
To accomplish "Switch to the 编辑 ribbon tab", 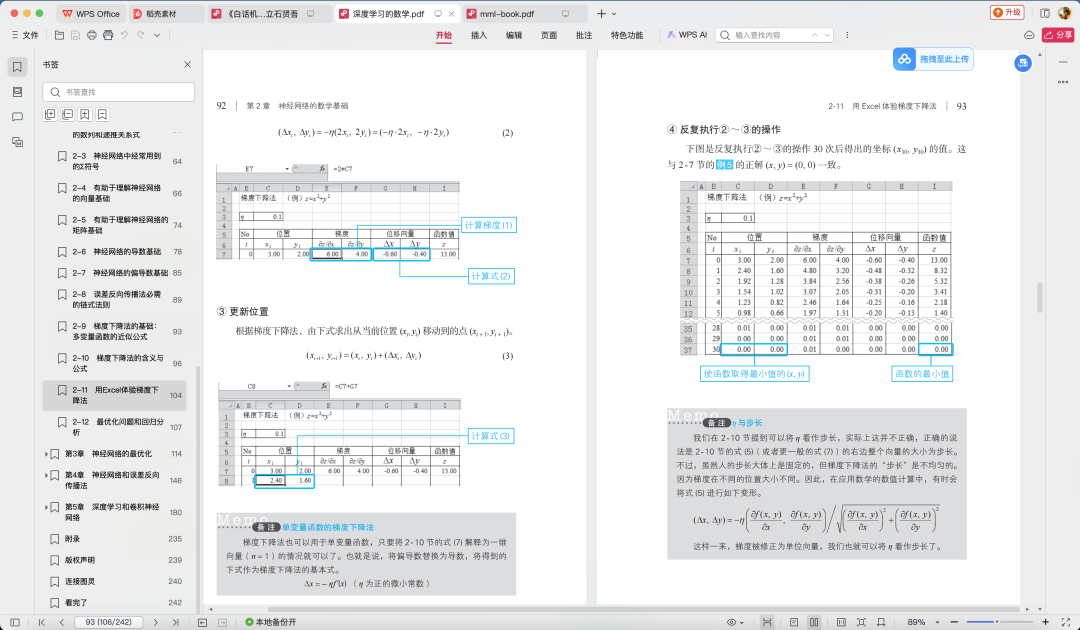I will click(514, 35).
